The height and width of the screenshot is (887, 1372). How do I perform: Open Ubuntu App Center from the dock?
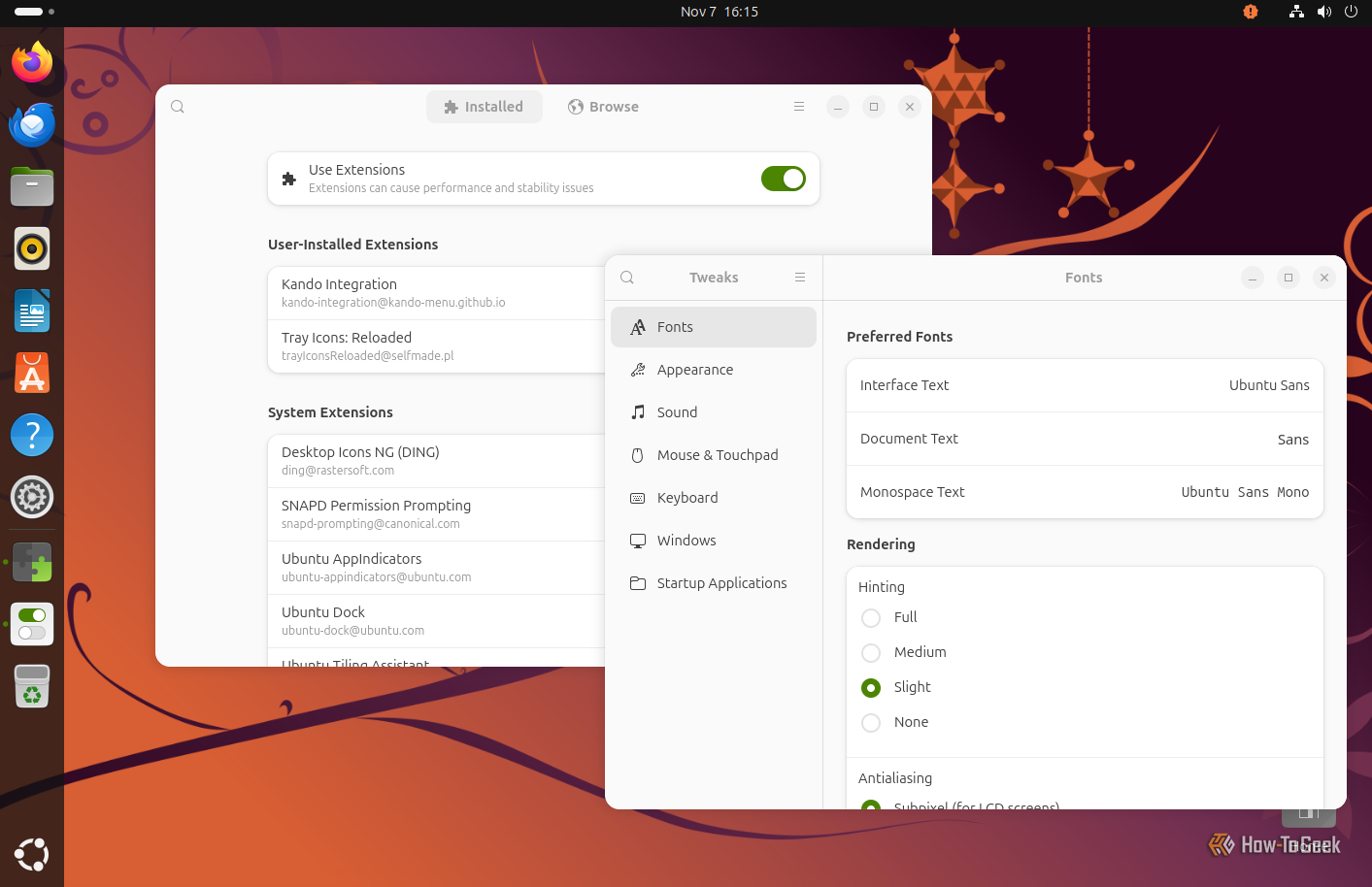[x=32, y=374]
